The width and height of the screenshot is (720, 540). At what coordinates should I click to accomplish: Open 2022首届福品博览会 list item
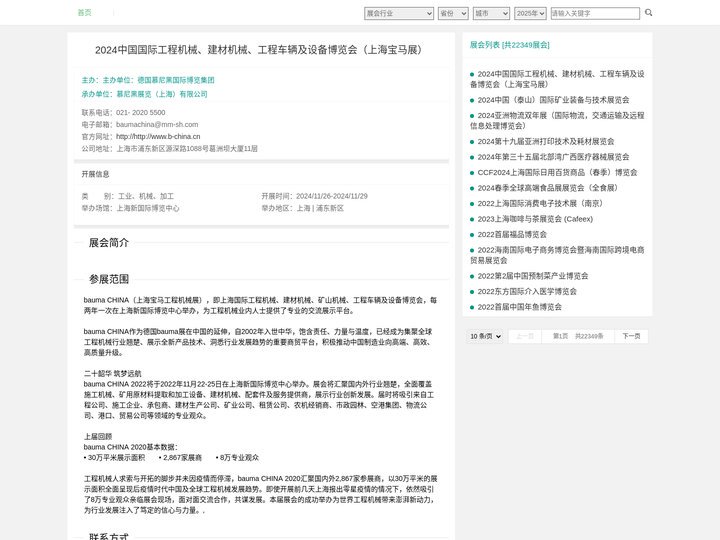click(x=512, y=235)
